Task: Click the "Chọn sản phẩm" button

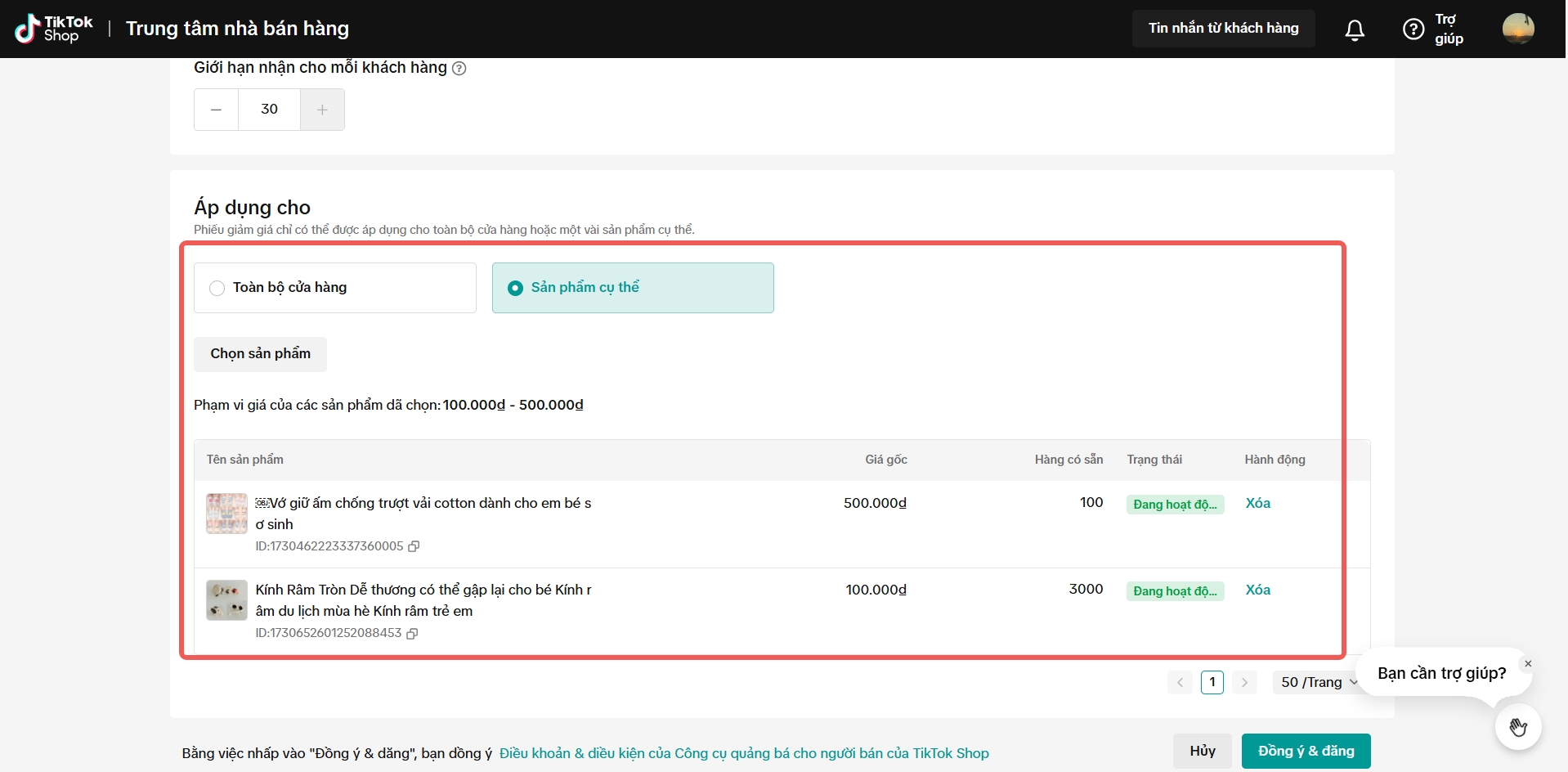Action: tap(260, 354)
